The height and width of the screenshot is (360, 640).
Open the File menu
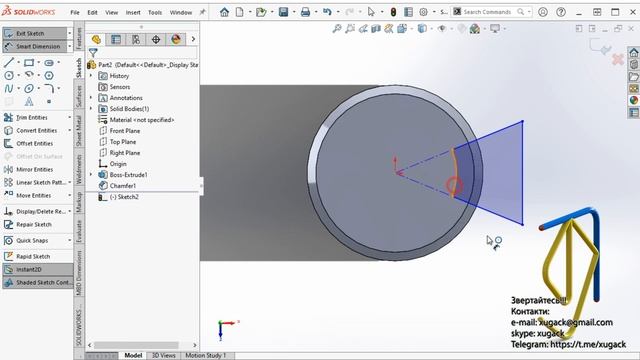[x=75, y=13]
